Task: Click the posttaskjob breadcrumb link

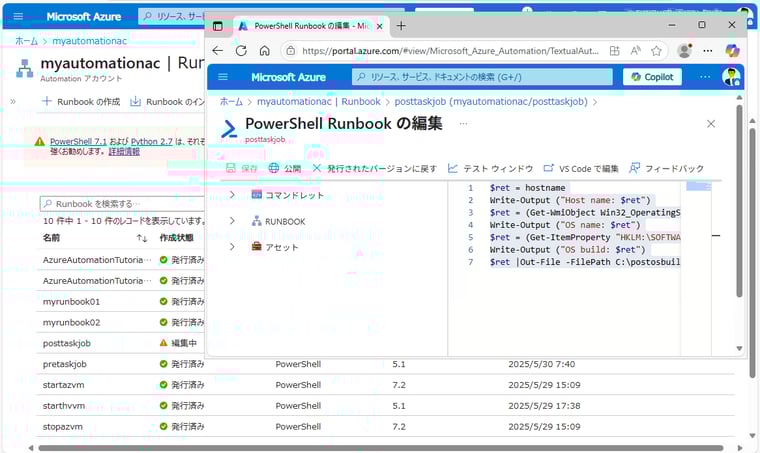Action: 491,102
